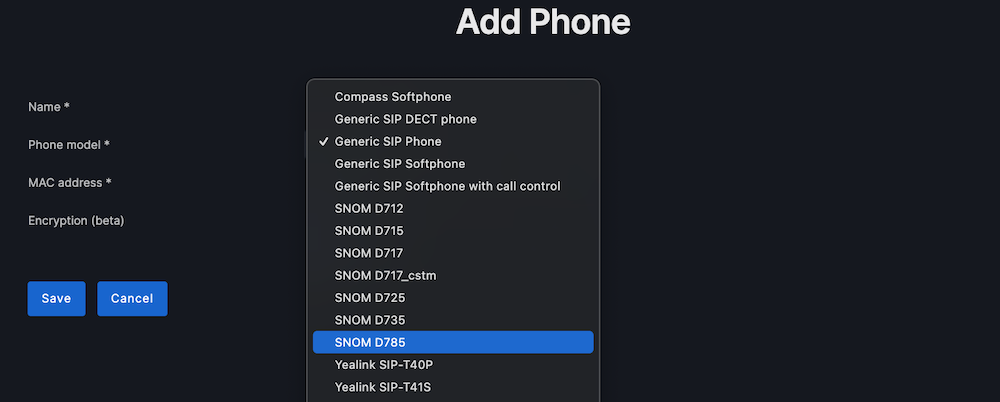The image size is (1000, 402).
Task: Select SNOM D717 phone model
Action: pyautogui.click(x=369, y=253)
